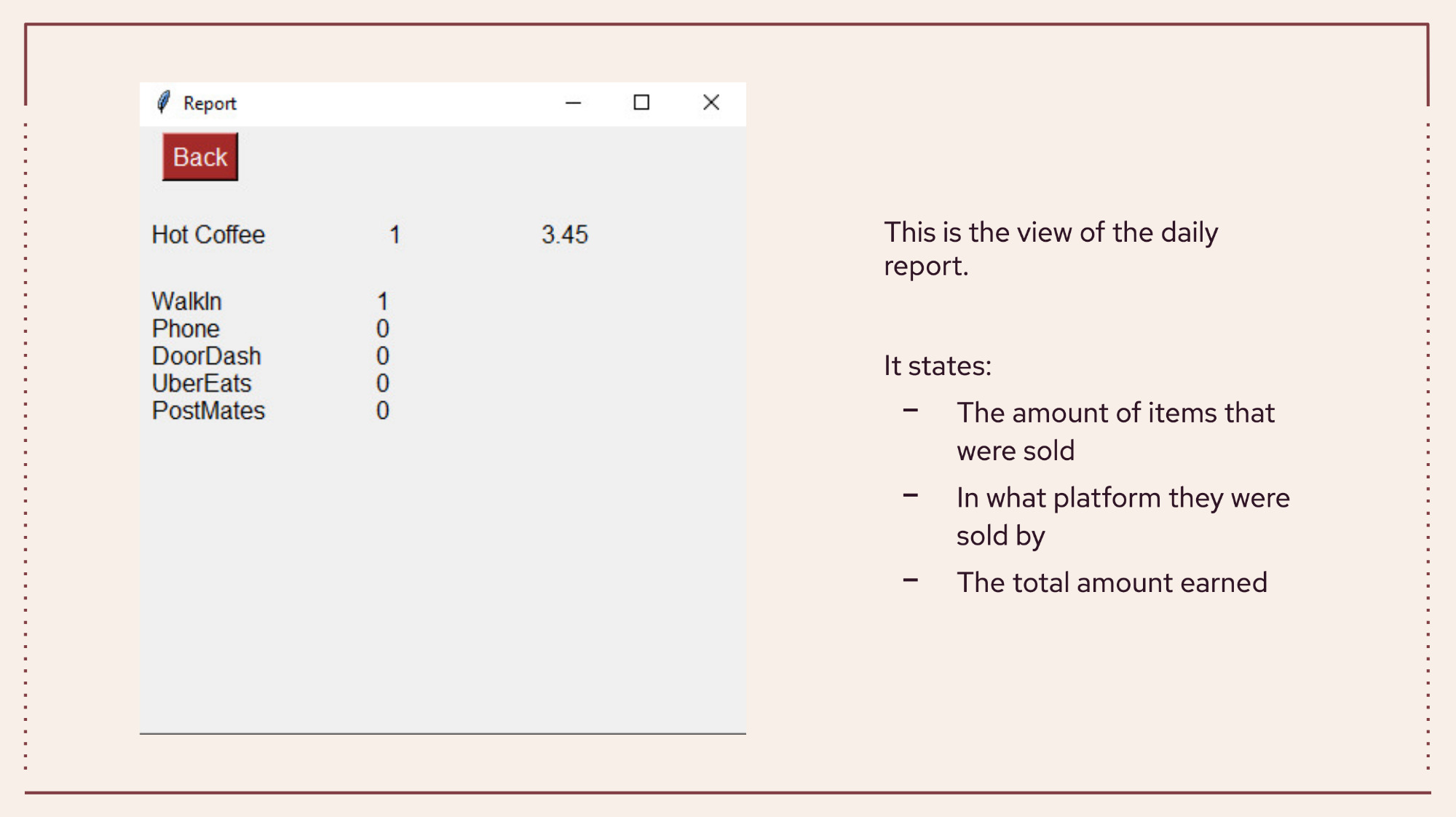Click the WalkIn quantity value 1
1456x817 pixels.
click(x=383, y=300)
